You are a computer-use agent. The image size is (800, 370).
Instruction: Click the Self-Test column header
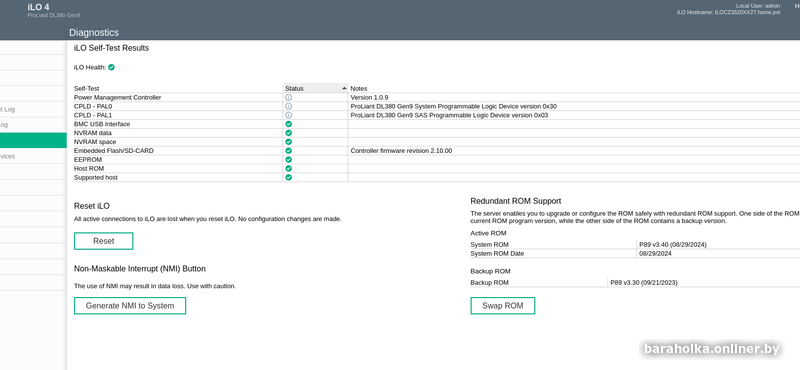tap(86, 88)
